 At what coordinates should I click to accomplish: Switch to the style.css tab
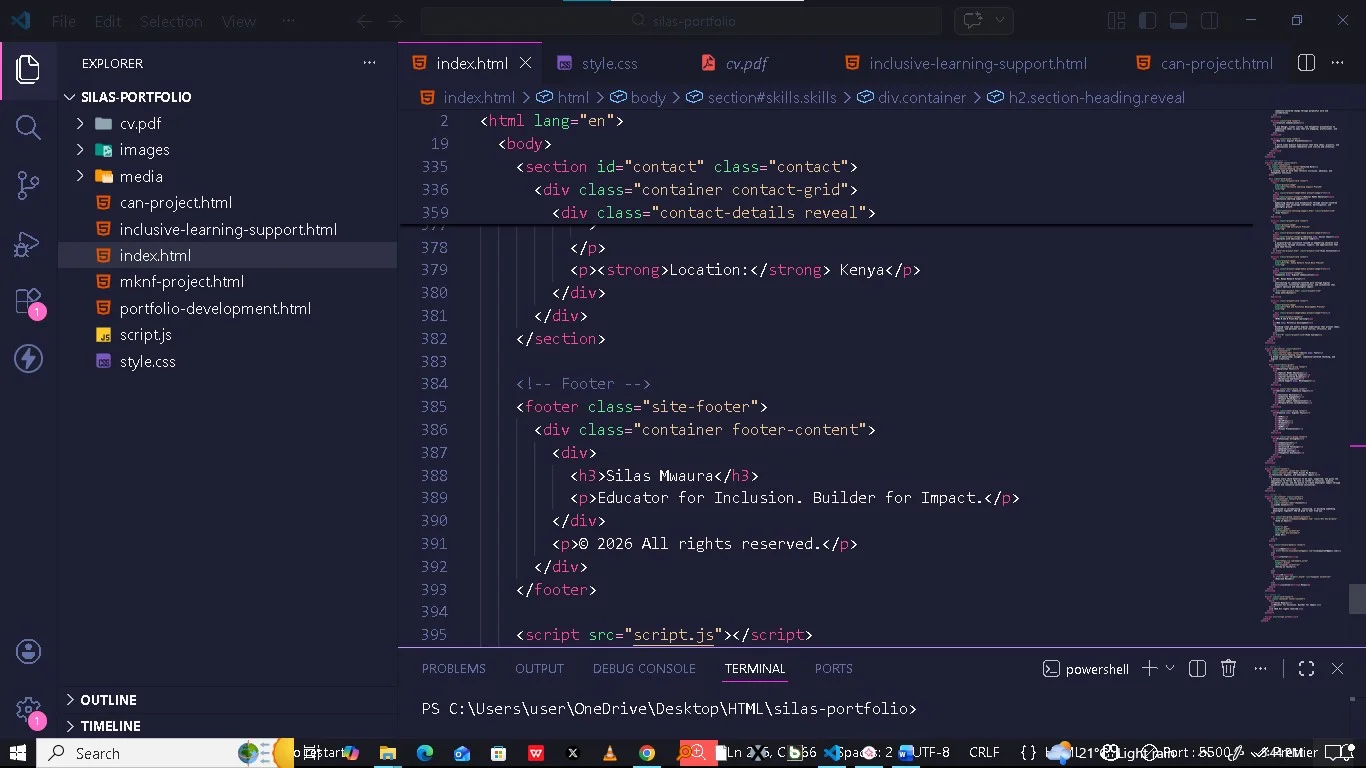pyautogui.click(x=610, y=63)
